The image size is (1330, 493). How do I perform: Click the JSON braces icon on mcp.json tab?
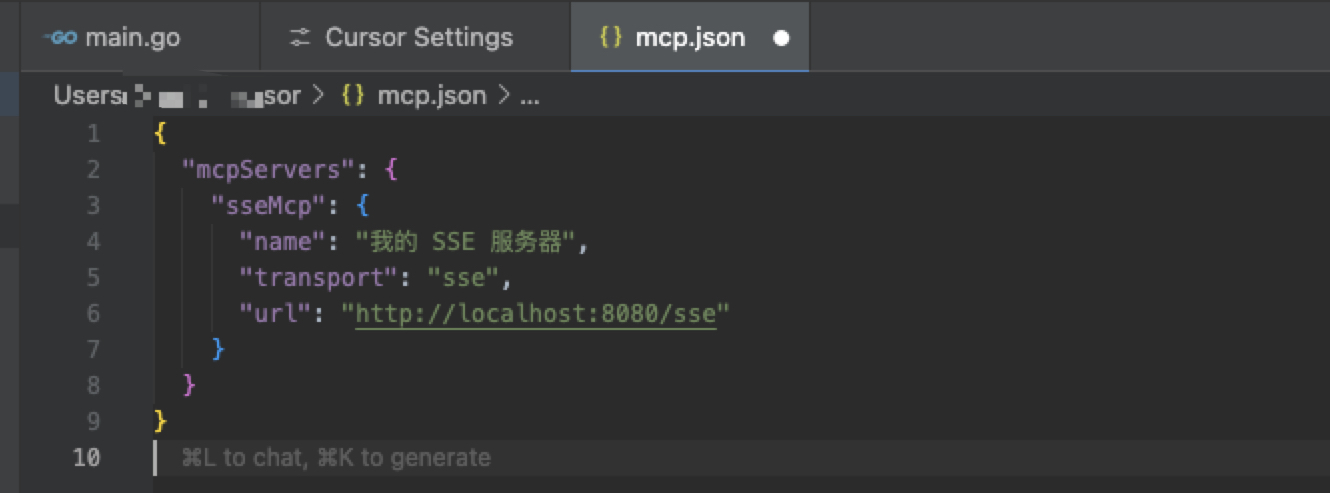(610, 38)
